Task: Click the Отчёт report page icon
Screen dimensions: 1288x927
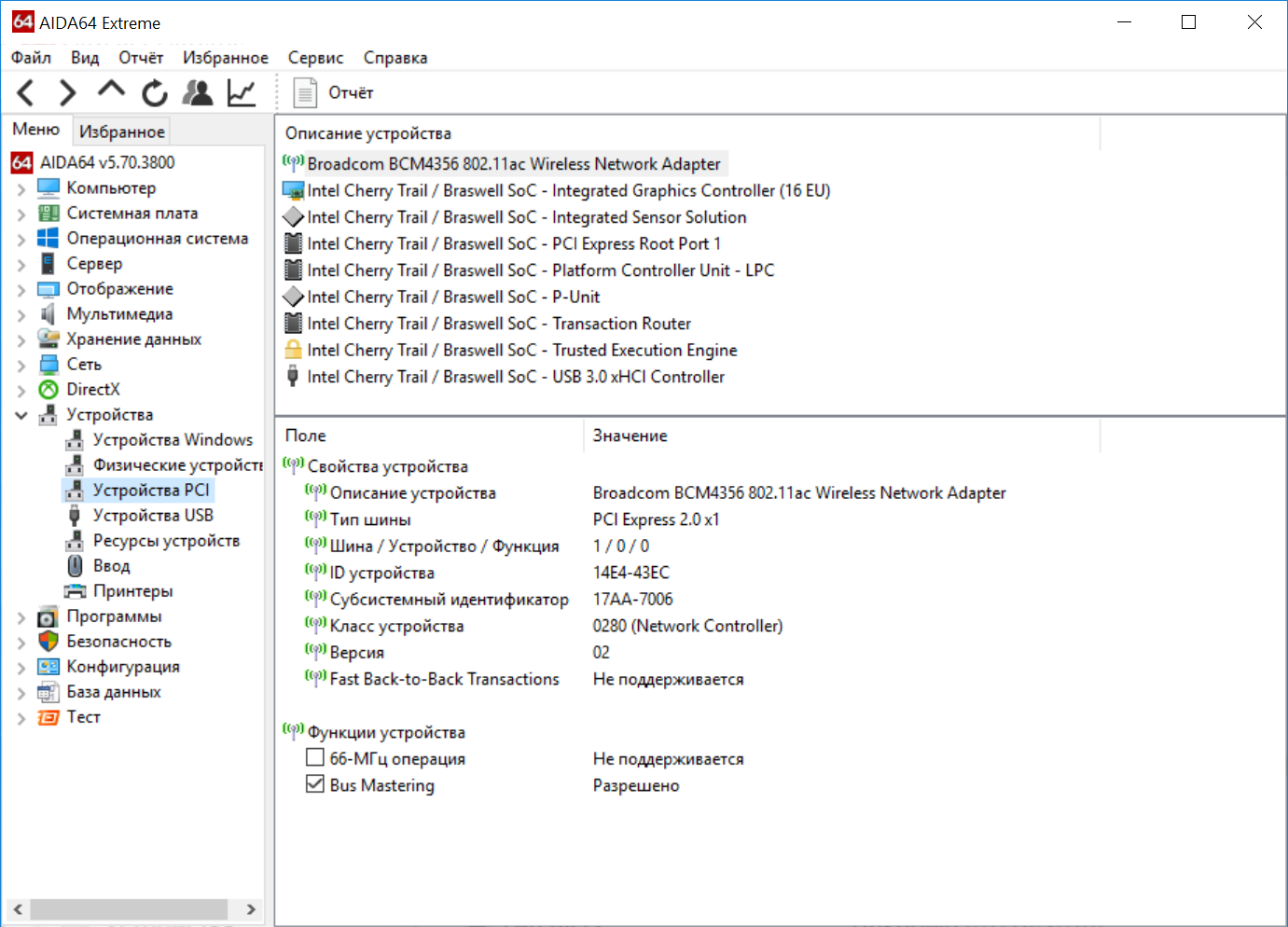Action: (305, 92)
